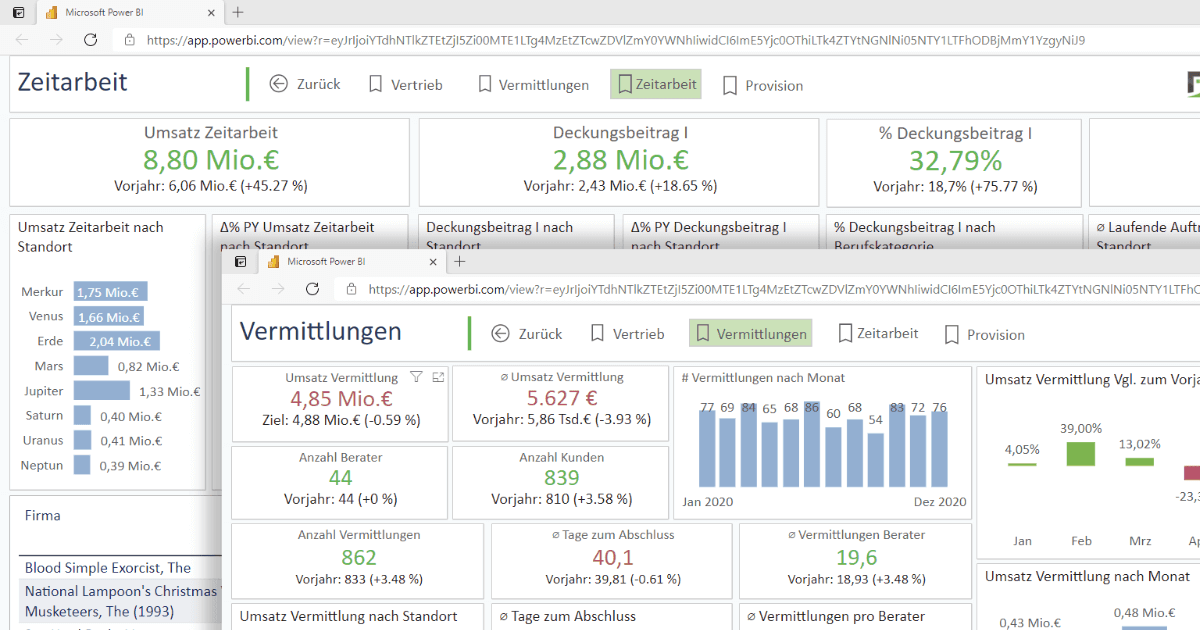
Task: Click the filter icon on Umsatz Vermittlung card
Action: (x=417, y=378)
